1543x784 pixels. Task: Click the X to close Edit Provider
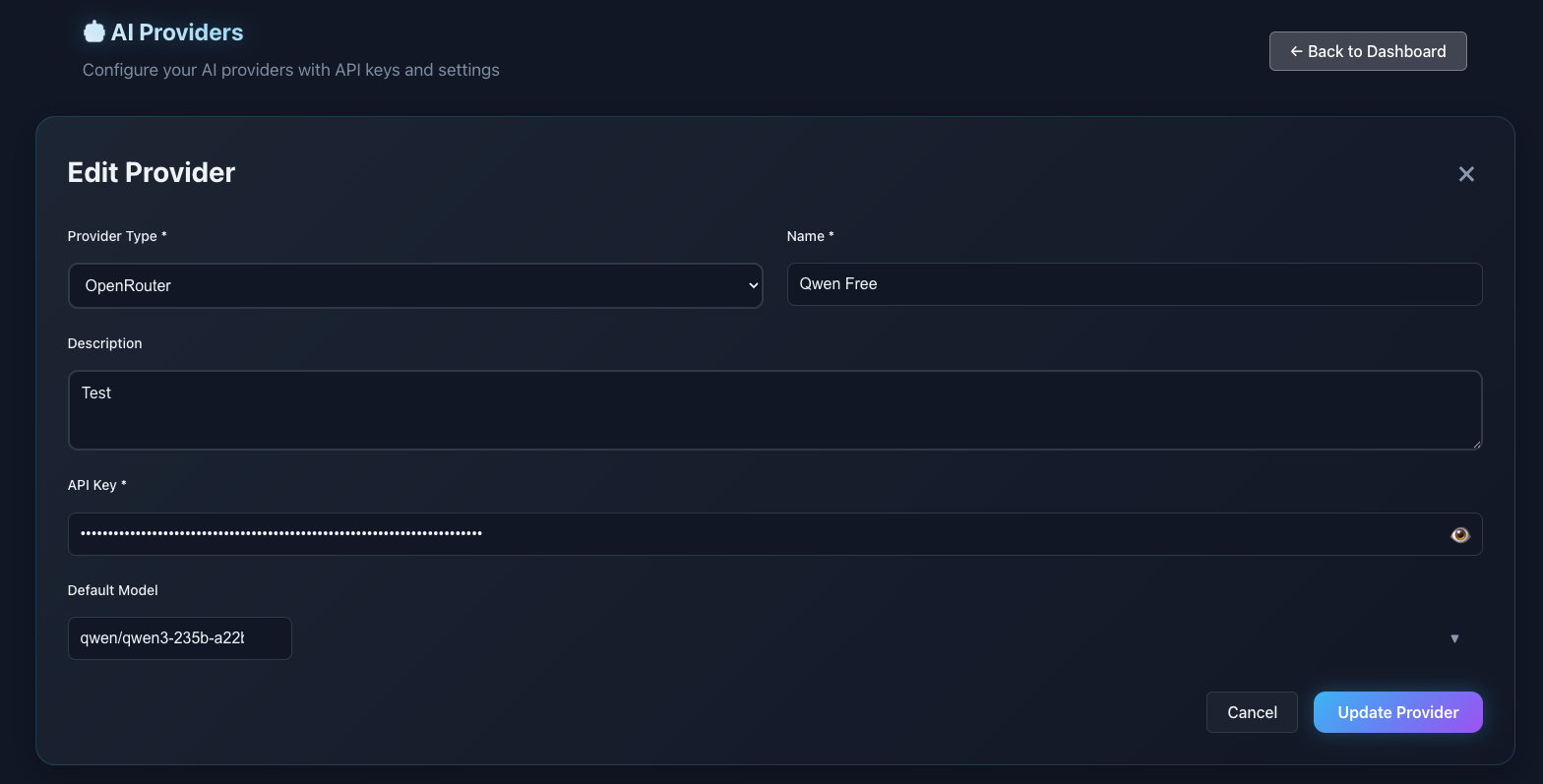click(x=1466, y=173)
